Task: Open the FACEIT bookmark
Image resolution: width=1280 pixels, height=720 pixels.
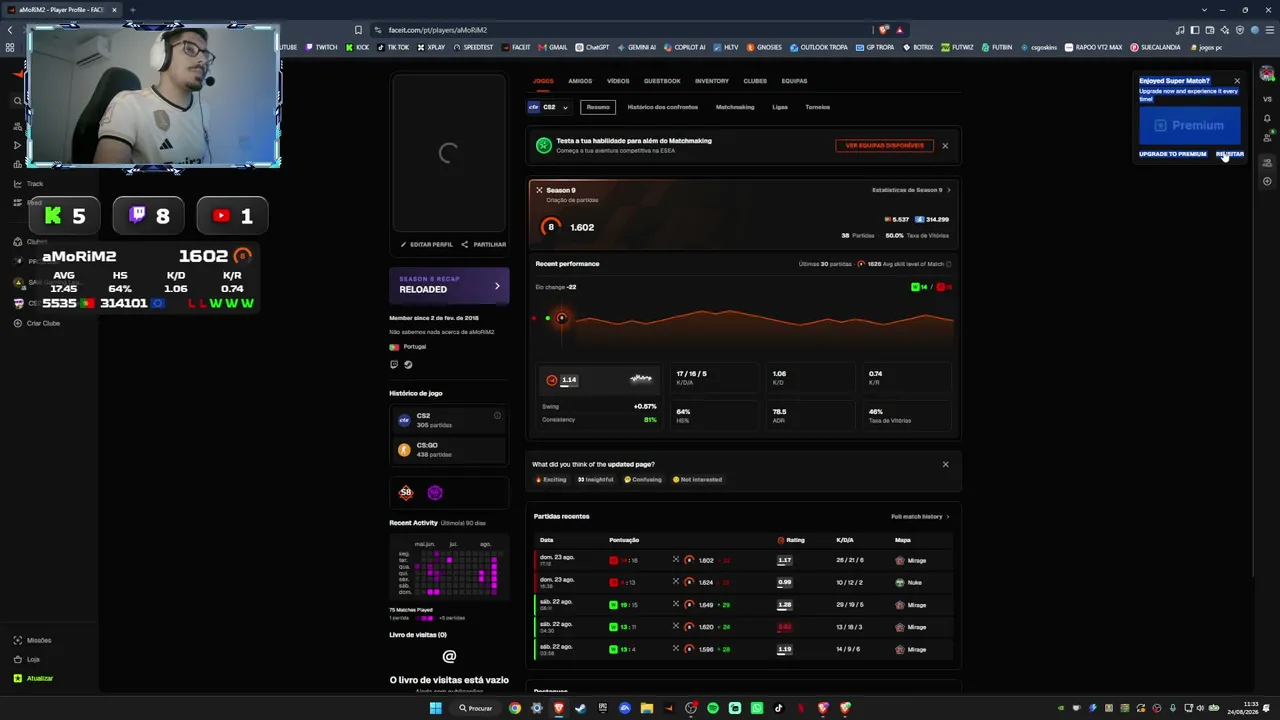Action: pyautogui.click(x=516, y=47)
